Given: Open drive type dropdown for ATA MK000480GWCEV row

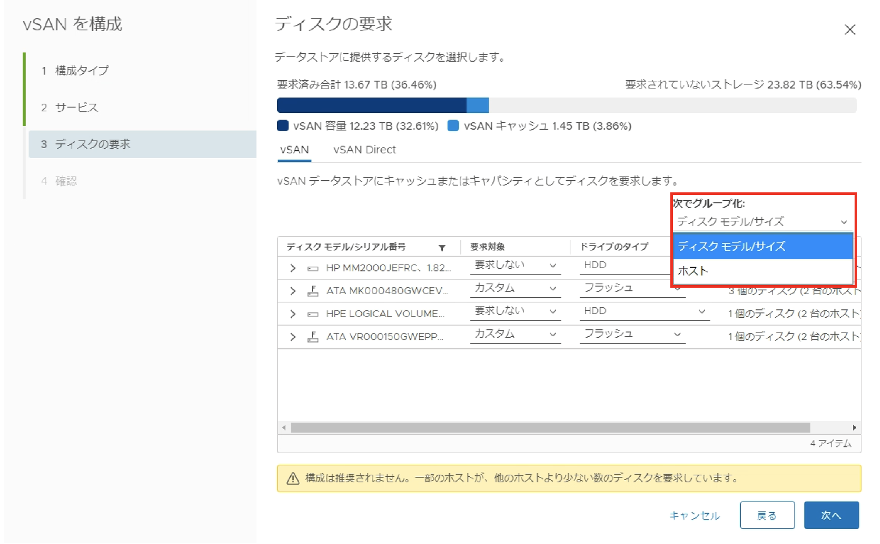Looking at the screenshot, I should pyautogui.click(x=632, y=289).
